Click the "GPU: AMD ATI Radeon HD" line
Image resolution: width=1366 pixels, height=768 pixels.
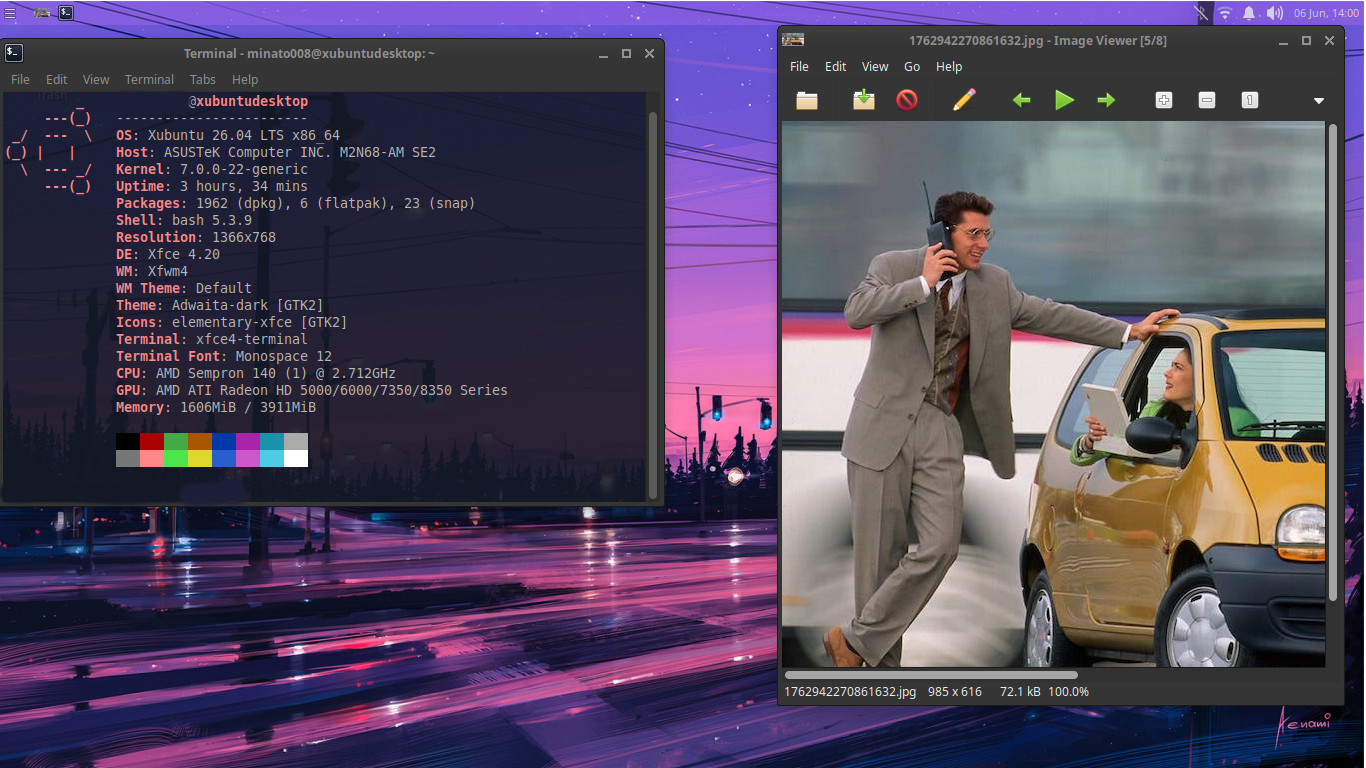[312, 390]
